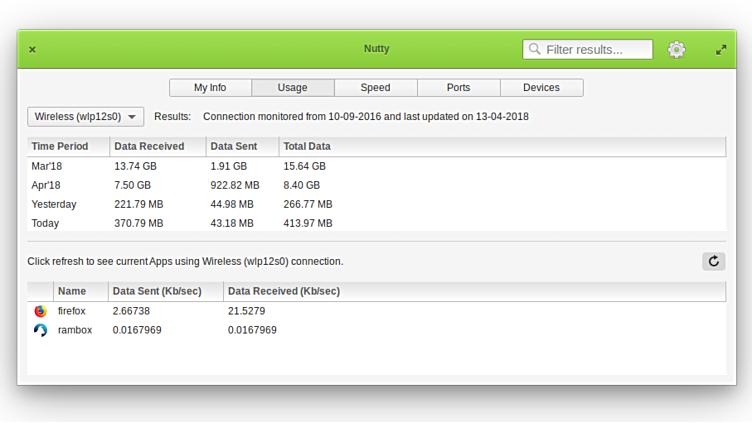Open the Wireless (wlp12s0) connection dropdown

(x=86, y=117)
